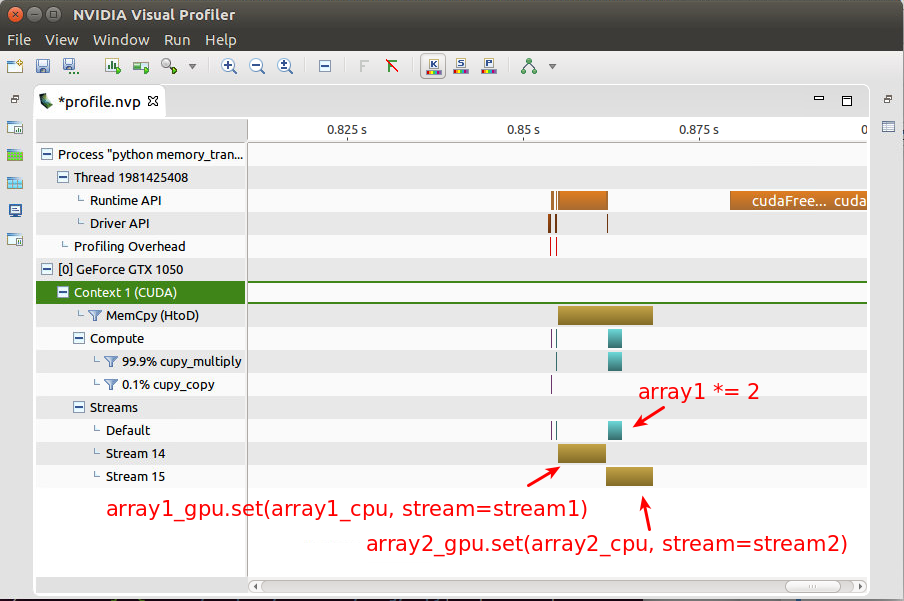Open the Console view panel
The height and width of the screenshot is (601, 904).
pyautogui.click(x=14, y=211)
